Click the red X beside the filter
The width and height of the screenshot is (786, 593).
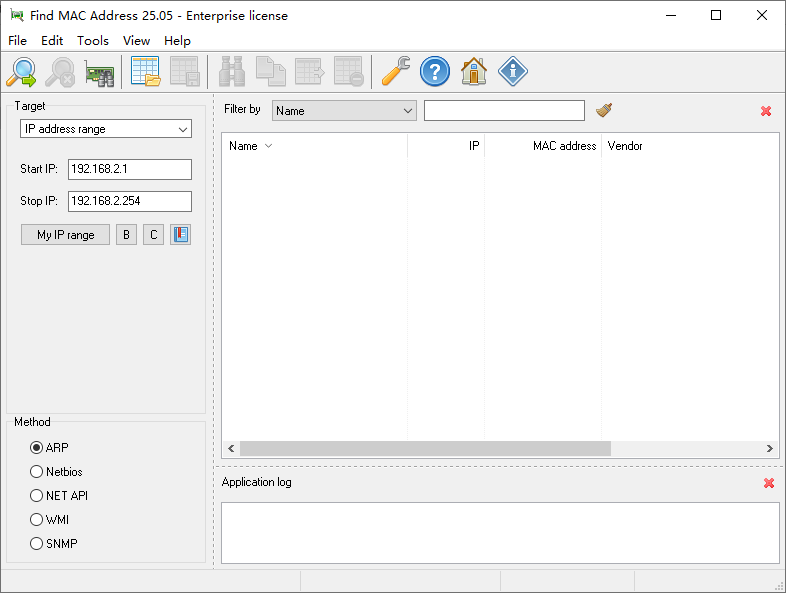(766, 111)
